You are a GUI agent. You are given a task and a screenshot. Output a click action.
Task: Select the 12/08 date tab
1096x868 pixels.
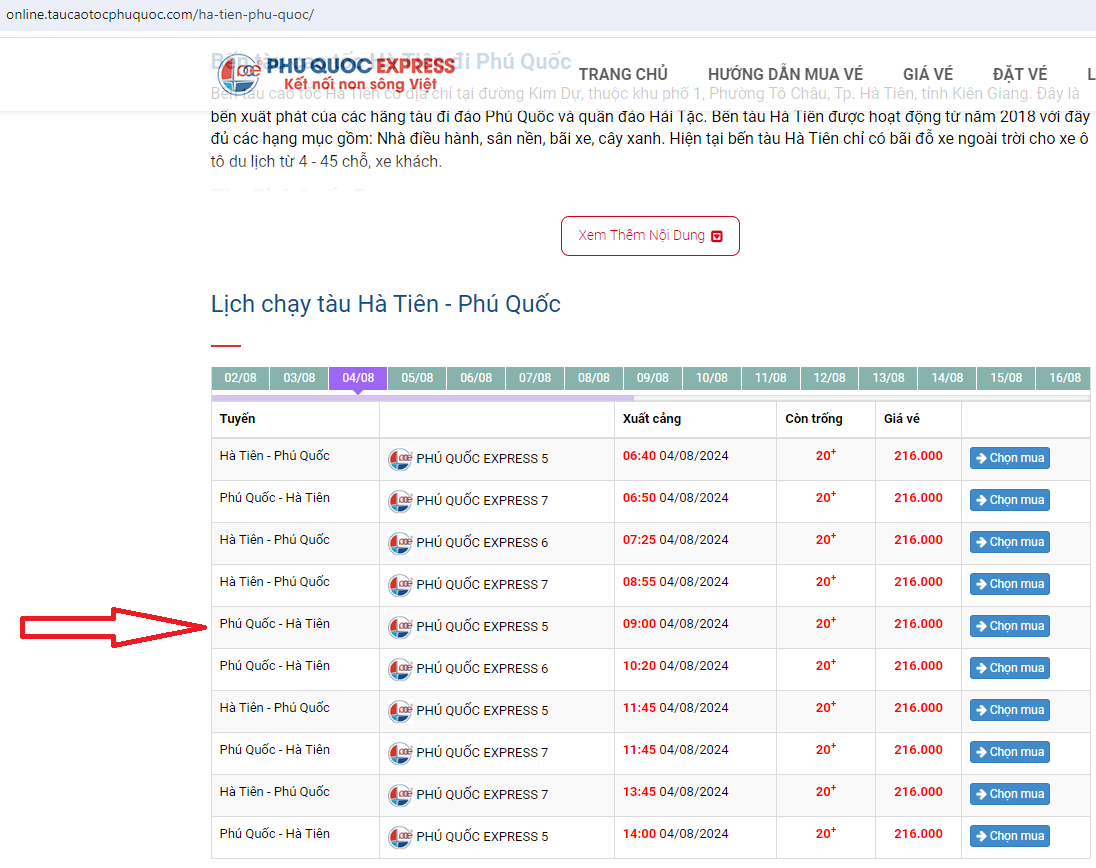(x=829, y=377)
